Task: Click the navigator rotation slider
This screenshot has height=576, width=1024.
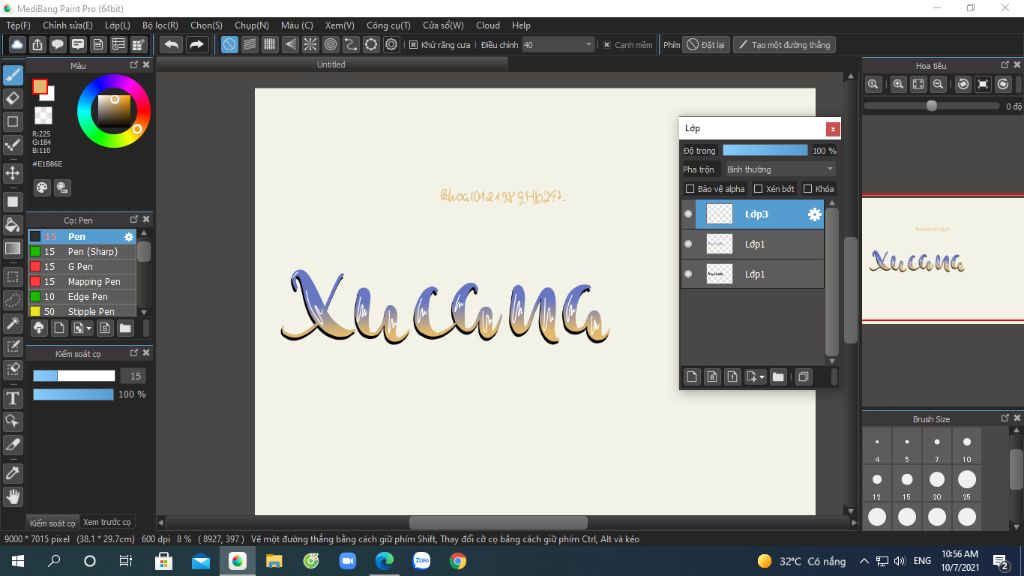Action: pos(931,106)
